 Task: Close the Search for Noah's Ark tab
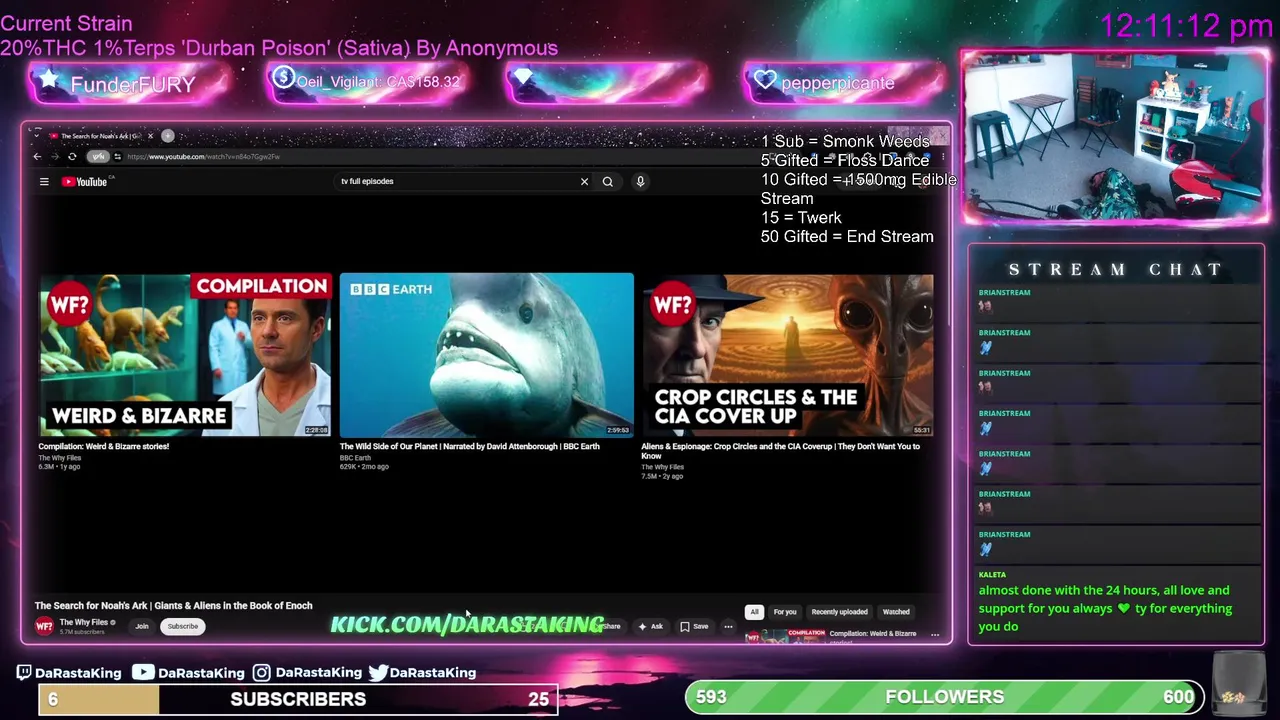pyautogui.click(x=150, y=135)
